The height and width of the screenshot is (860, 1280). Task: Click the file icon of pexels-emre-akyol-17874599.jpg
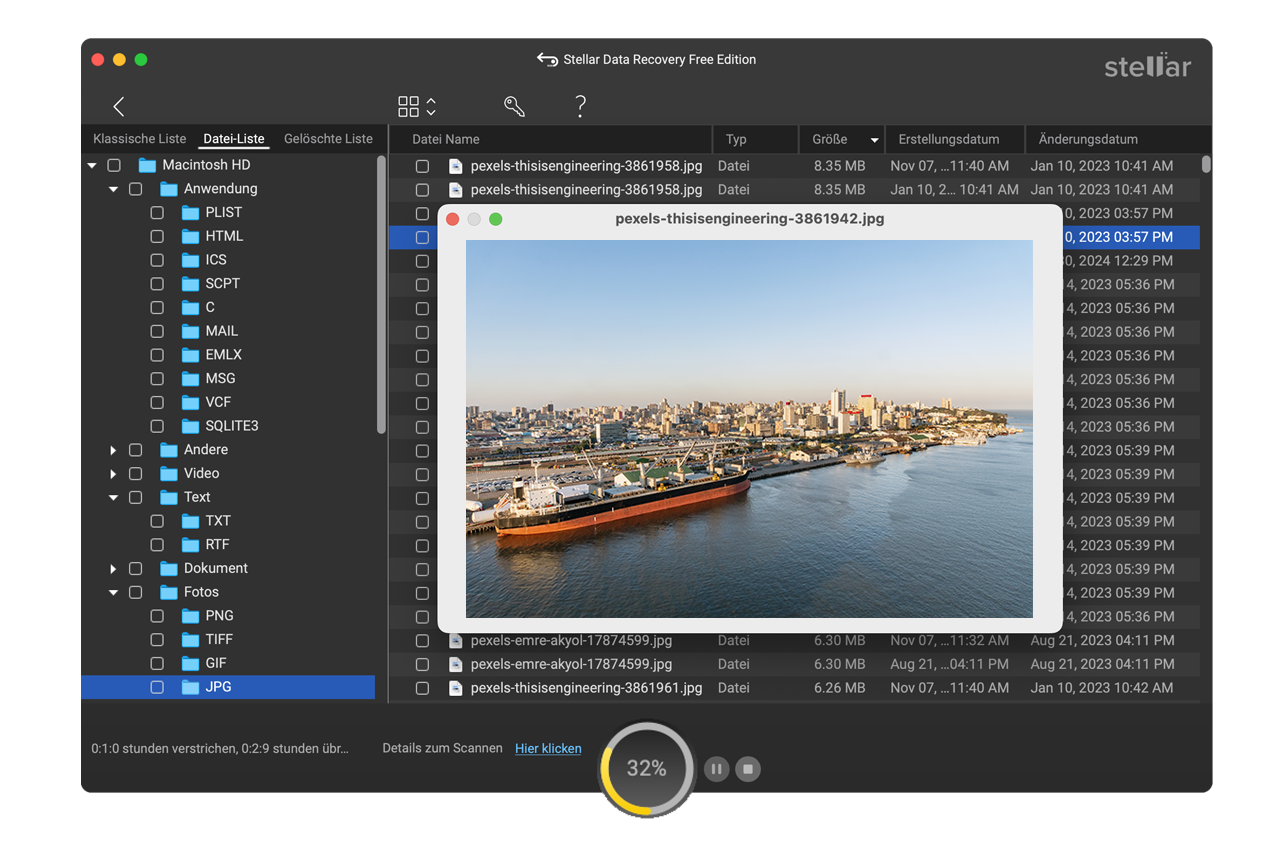[x=456, y=640]
